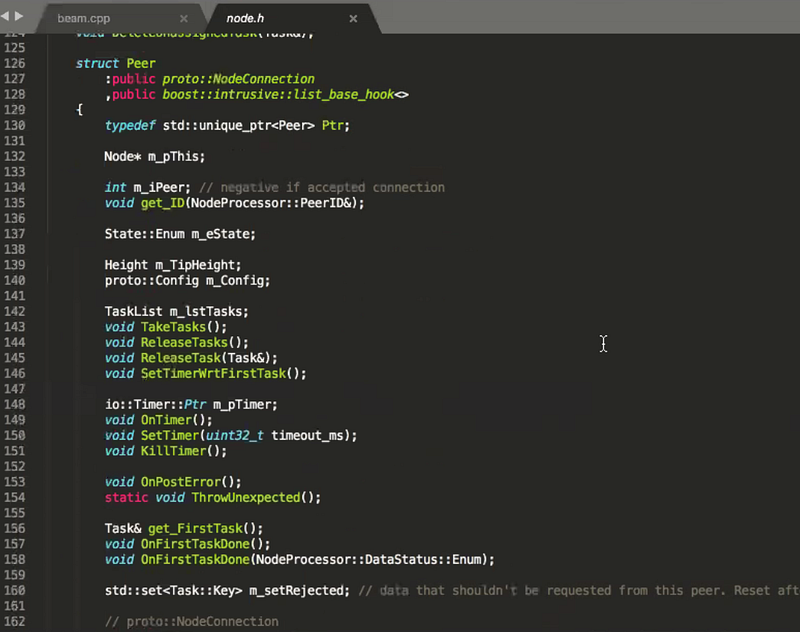
Task: Click the 'TakeTasks();' method
Action: (184, 326)
